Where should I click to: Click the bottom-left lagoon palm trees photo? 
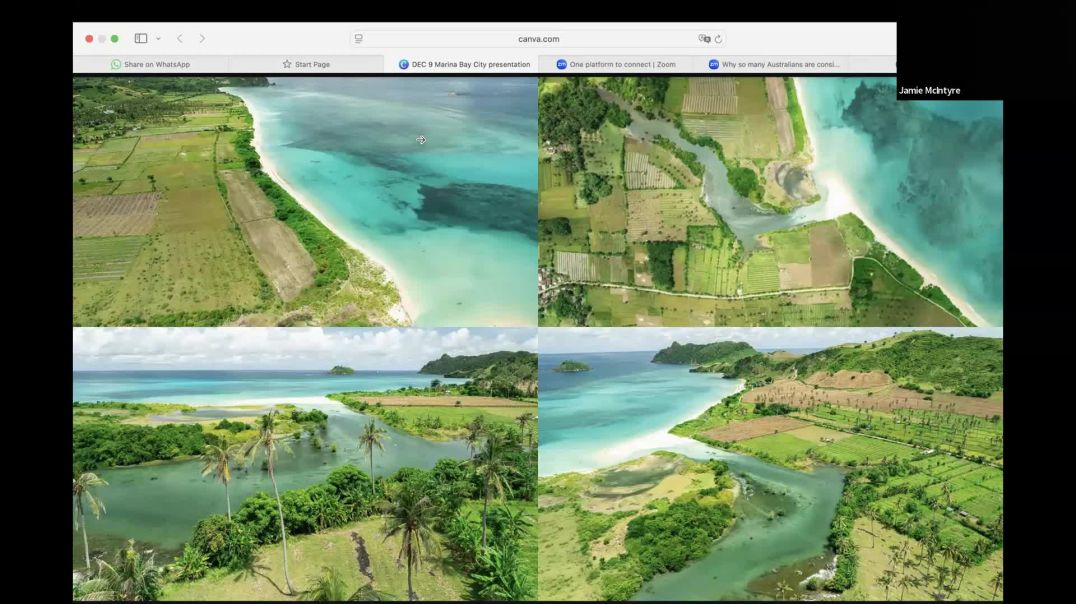(305, 464)
